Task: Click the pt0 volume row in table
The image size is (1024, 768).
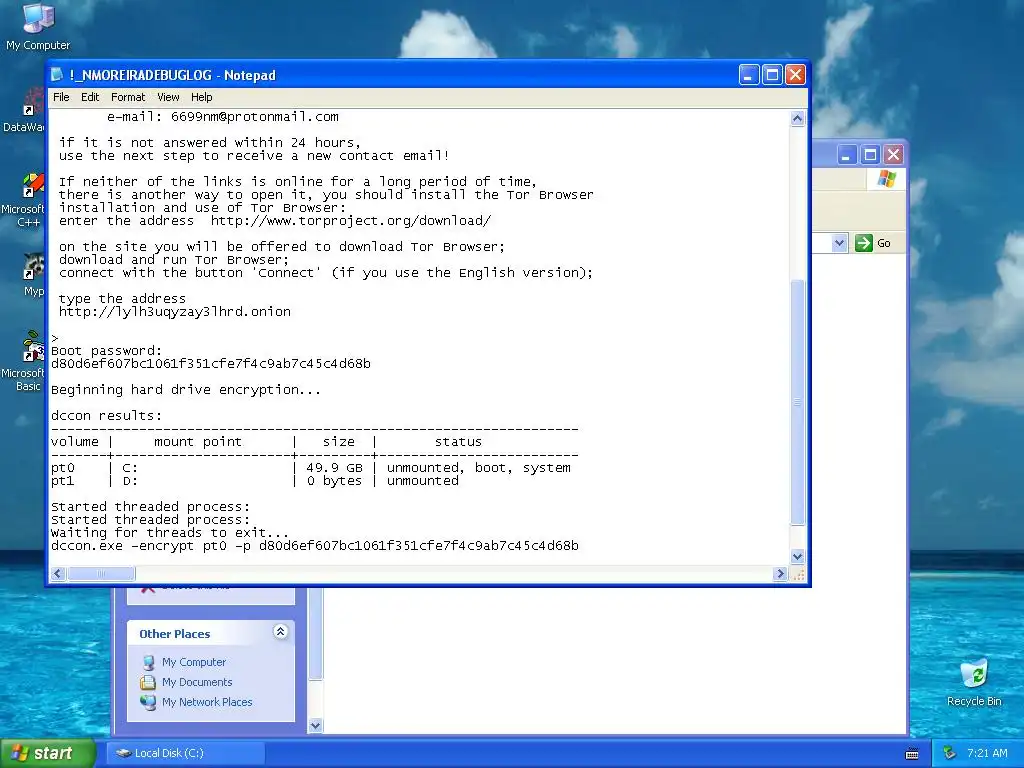Action: (x=311, y=468)
